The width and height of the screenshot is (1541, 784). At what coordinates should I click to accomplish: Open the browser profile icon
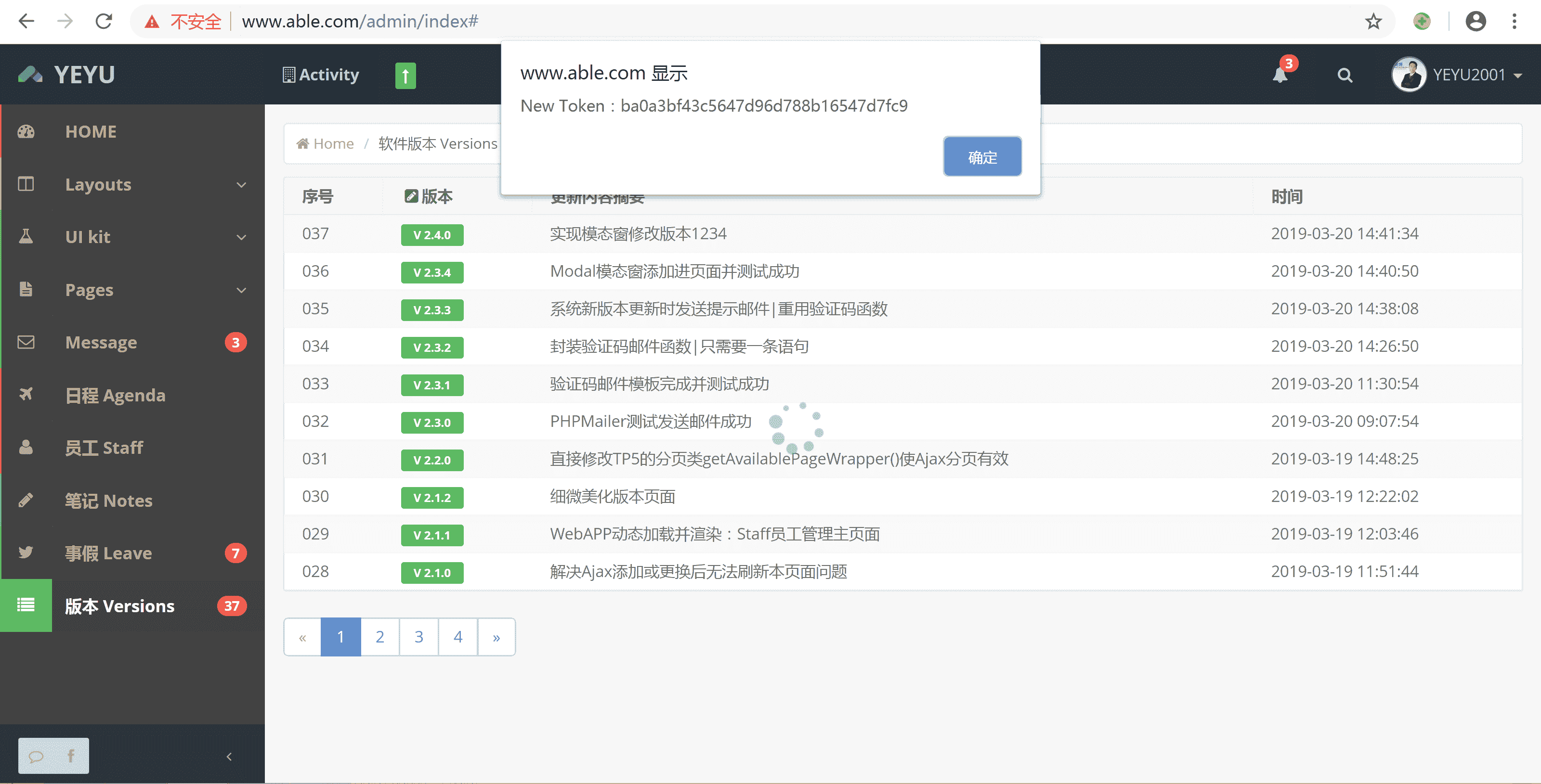tap(1475, 22)
